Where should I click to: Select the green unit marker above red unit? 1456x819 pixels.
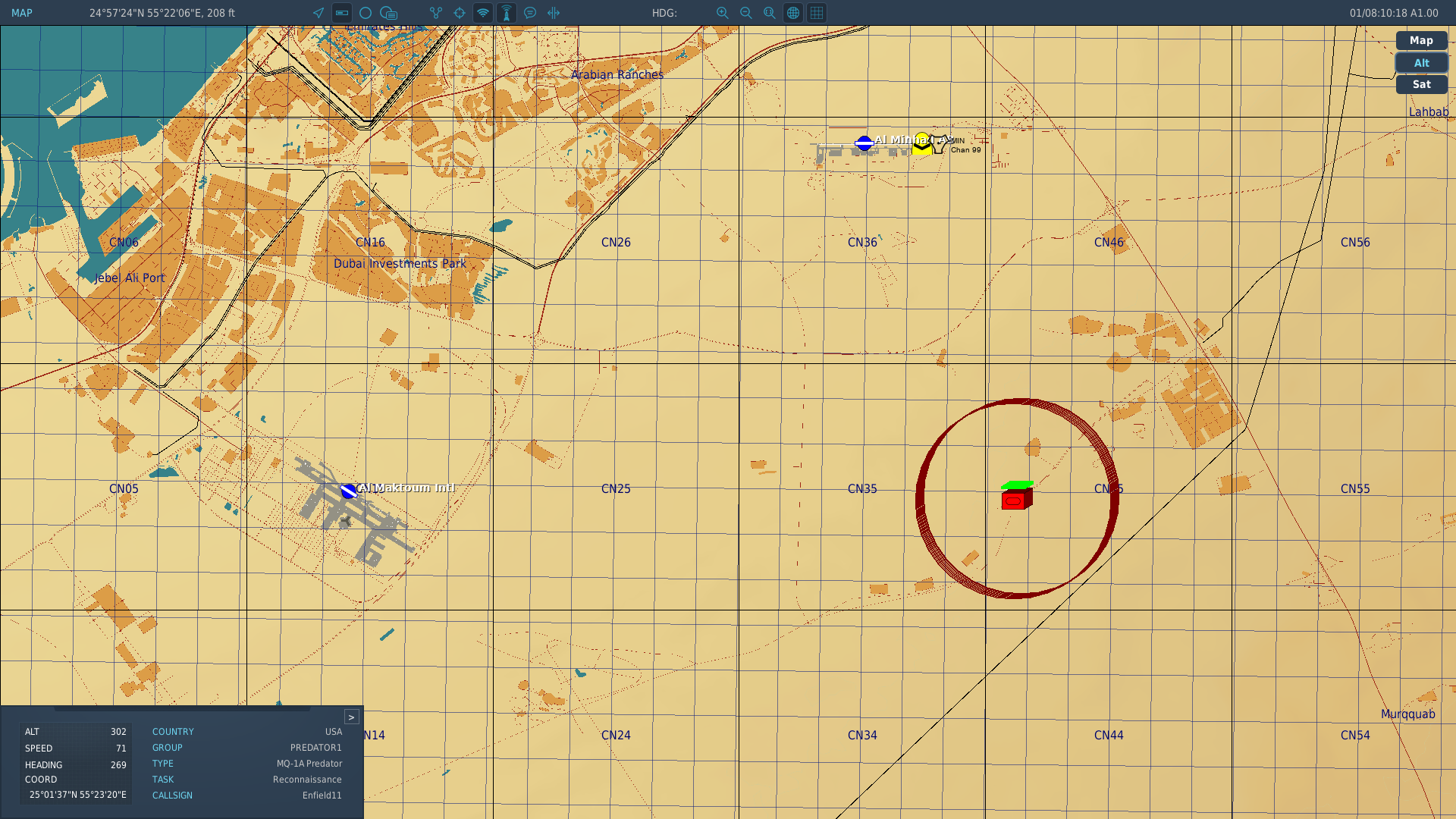tap(1017, 485)
